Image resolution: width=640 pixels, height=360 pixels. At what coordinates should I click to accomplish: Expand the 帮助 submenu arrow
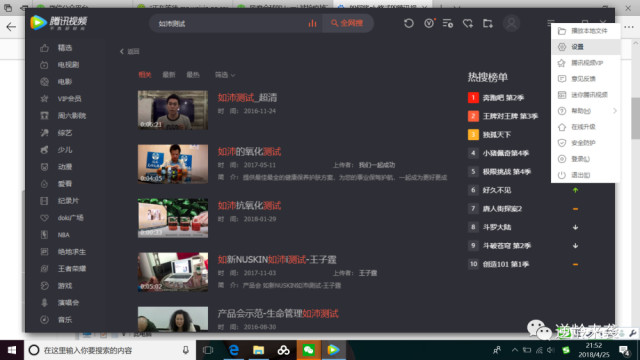(x=615, y=111)
